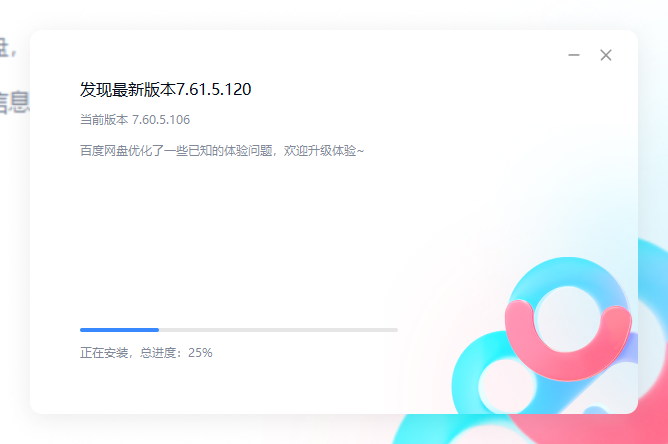Click the unfilled gray part of progress bar

[278, 329]
